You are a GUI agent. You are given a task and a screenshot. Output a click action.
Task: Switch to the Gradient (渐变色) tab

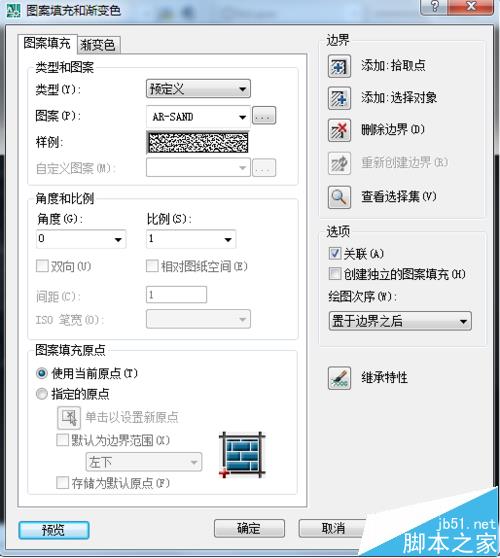98,45
